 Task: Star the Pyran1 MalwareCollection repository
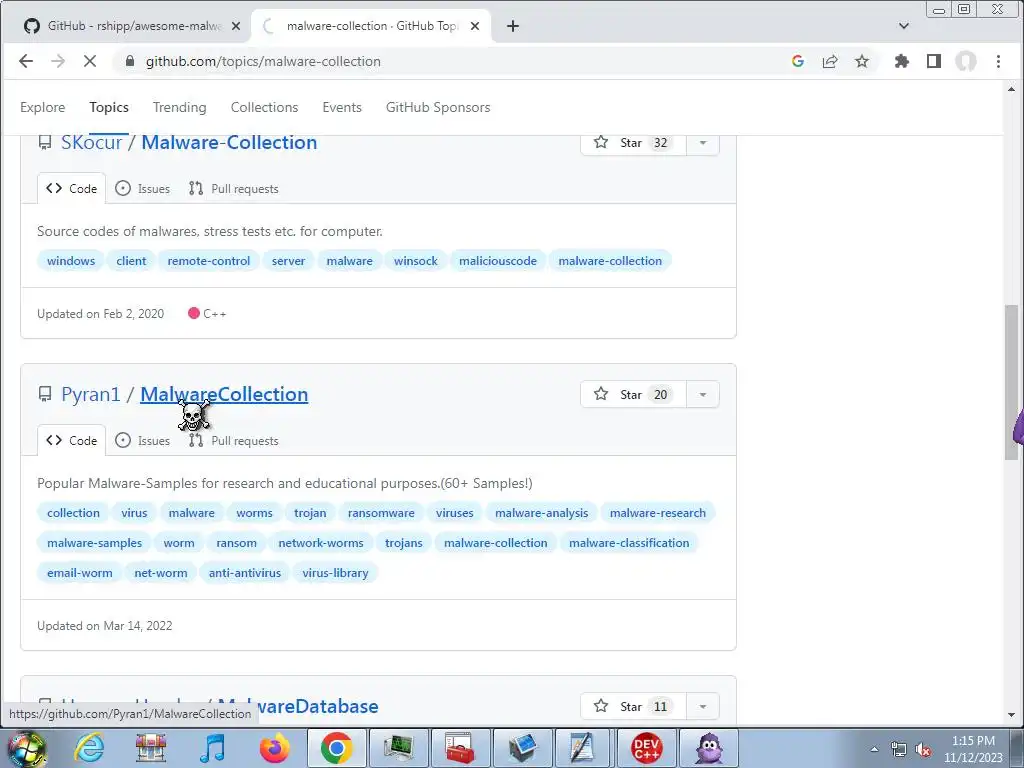pyautogui.click(x=633, y=394)
